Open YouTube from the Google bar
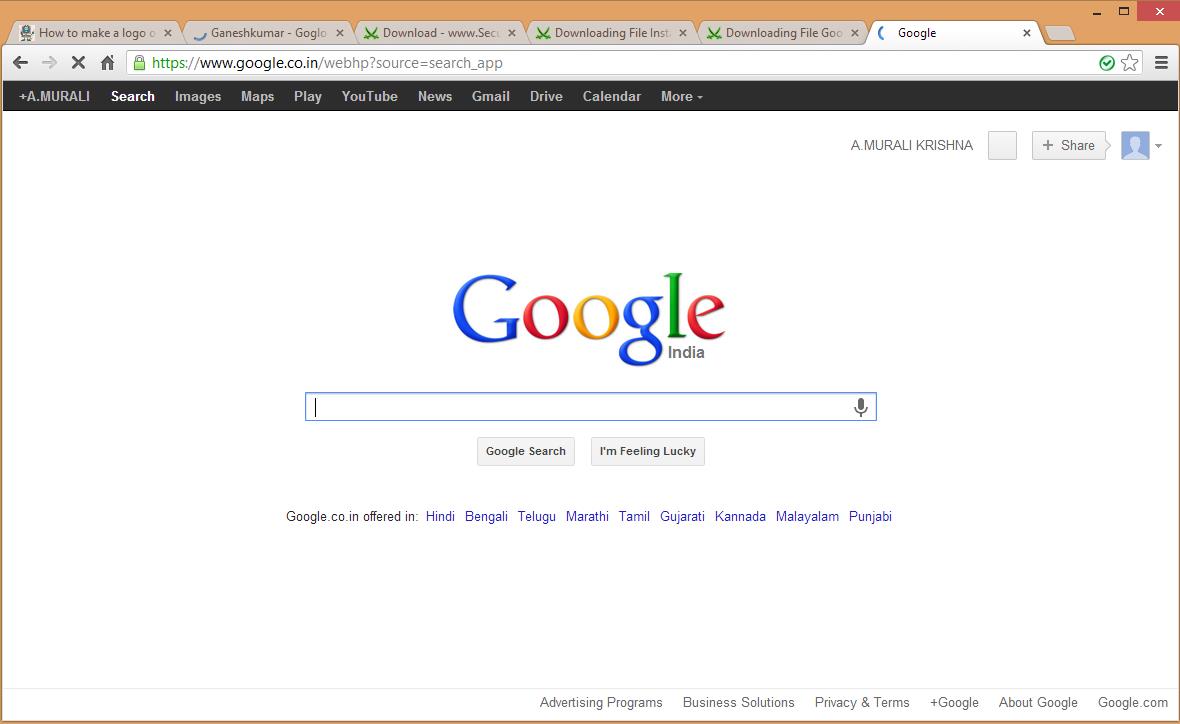This screenshot has height=724, width=1180. (370, 96)
